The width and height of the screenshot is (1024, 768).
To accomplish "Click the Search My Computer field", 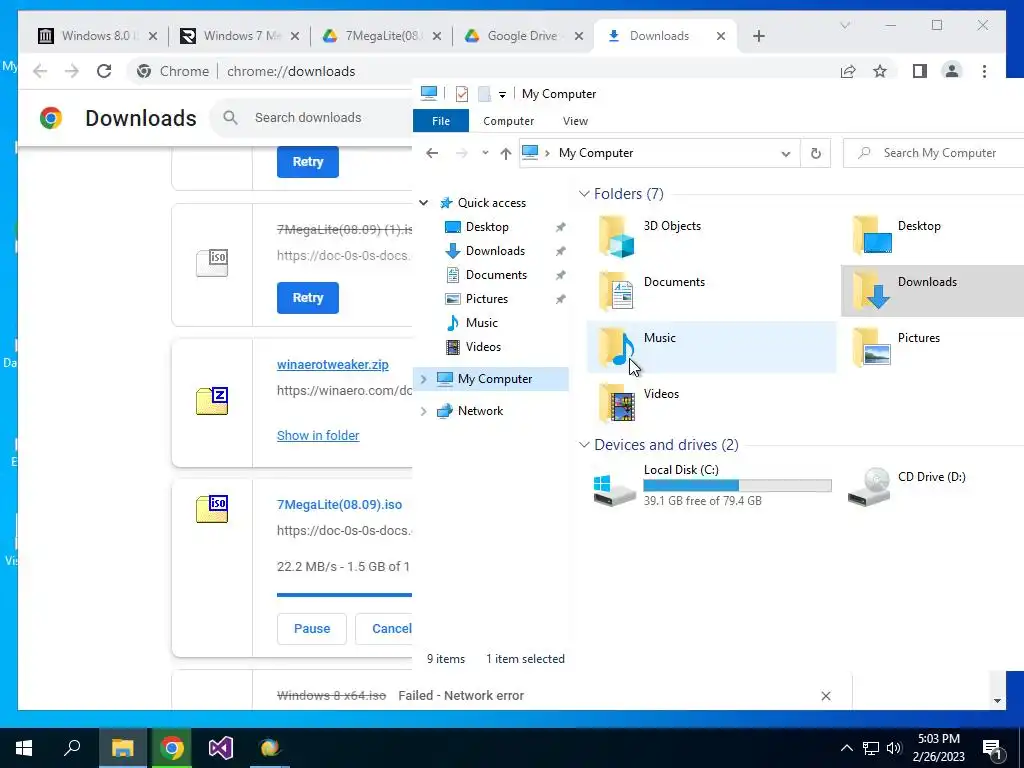I will [934, 153].
